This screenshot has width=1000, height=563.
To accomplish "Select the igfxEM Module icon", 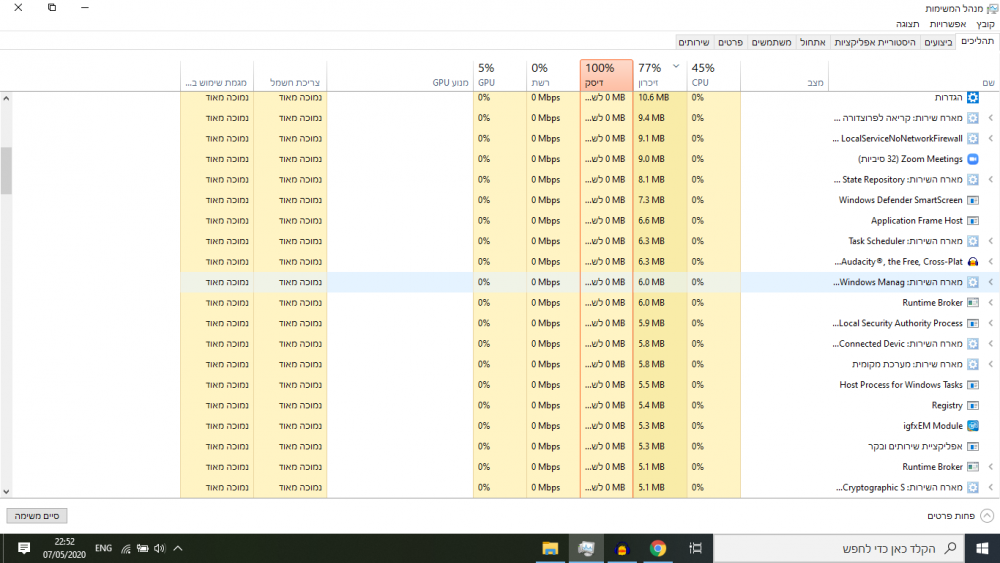I will click(973, 426).
